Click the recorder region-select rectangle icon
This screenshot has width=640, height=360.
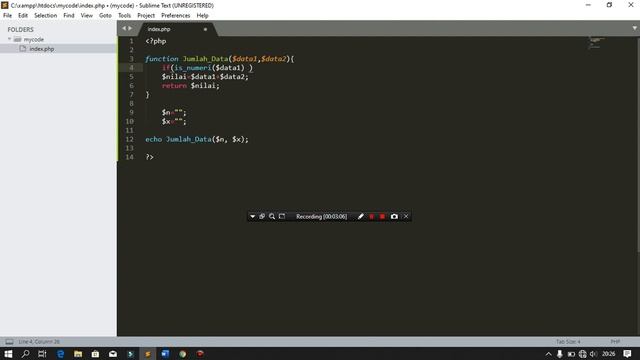282,216
